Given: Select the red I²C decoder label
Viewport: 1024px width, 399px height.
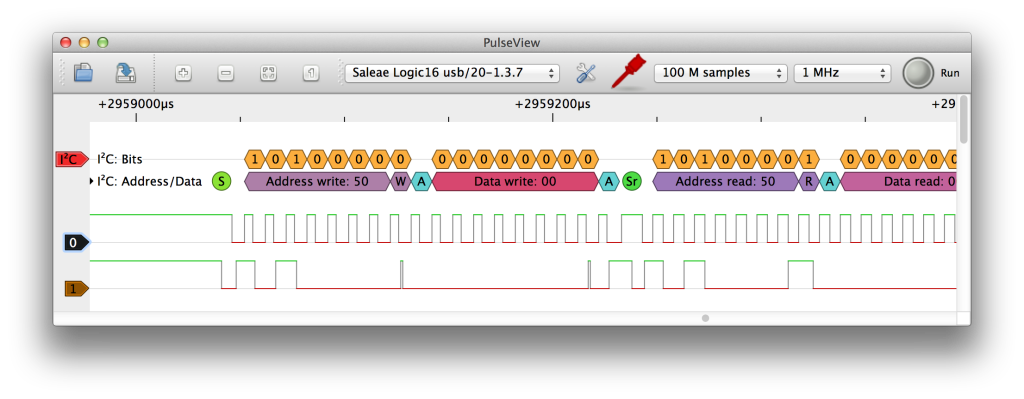Looking at the screenshot, I should pyautogui.click(x=71, y=159).
